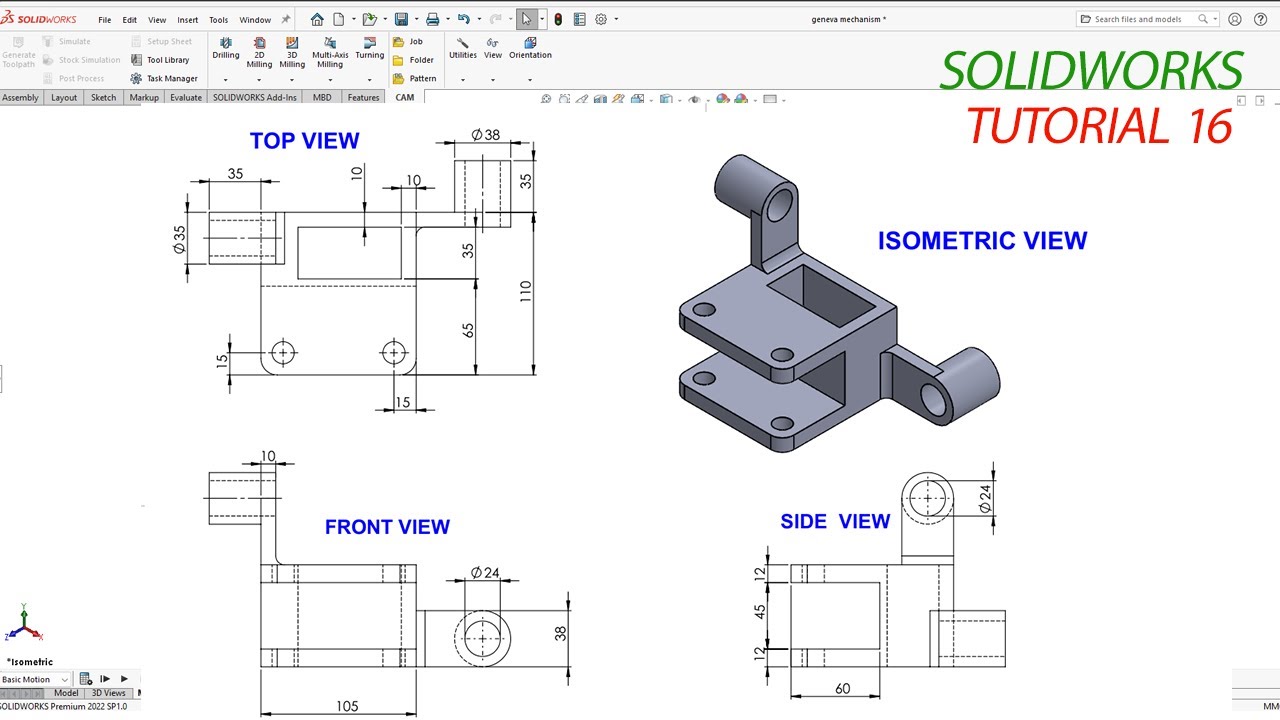Click the Help question mark icon
Image resolution: width=1280 pixels, height=720 pixels.
1261,19
